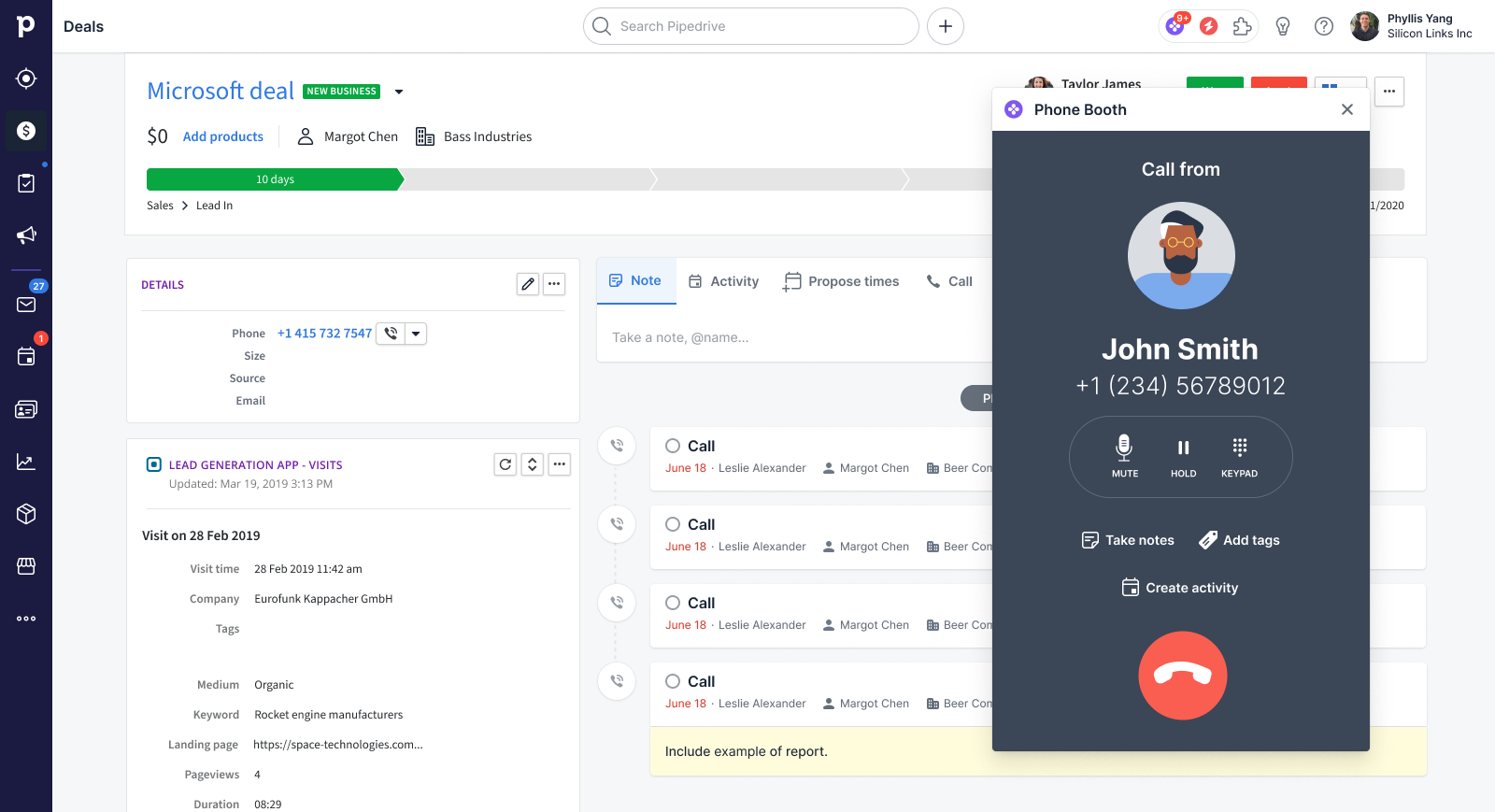
Task: Open the Deals dollar icon in sidebar
Action: click(26, 131)
